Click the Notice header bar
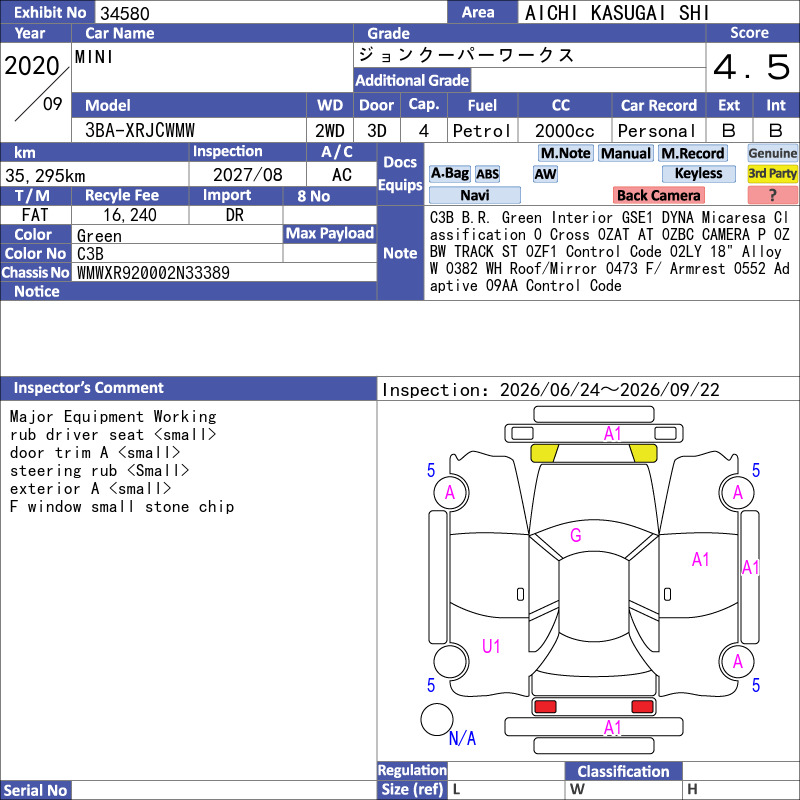Viewport: 800px width, 800px height. [x=188, y=291]
